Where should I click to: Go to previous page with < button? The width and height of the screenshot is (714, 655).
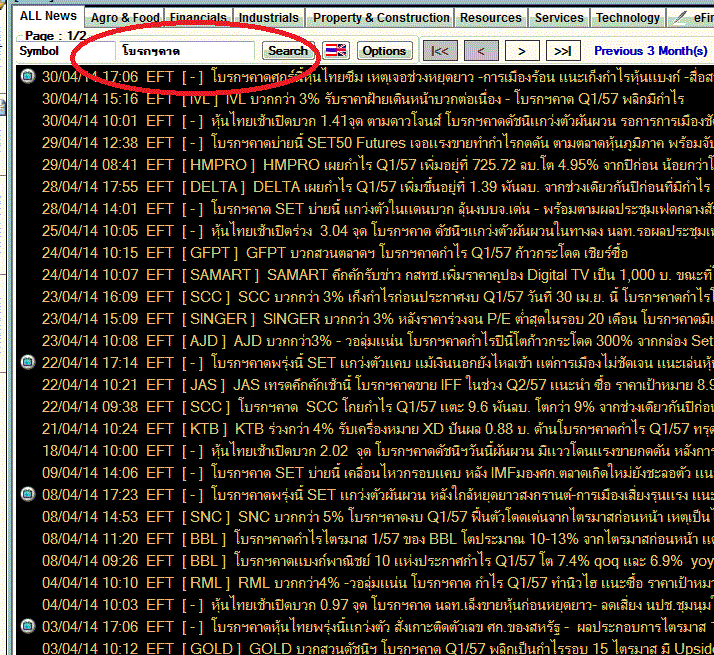[x=481, y=51]
